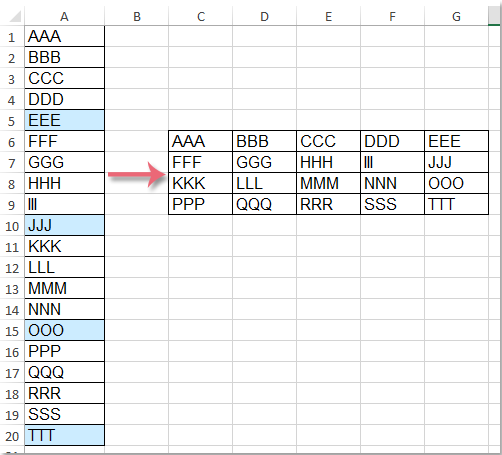Image resolution: width=502 pixels, height=455 pixels.
Task: Click highlighted cell containing EEE in column A
Action: [x=64, y=120]
